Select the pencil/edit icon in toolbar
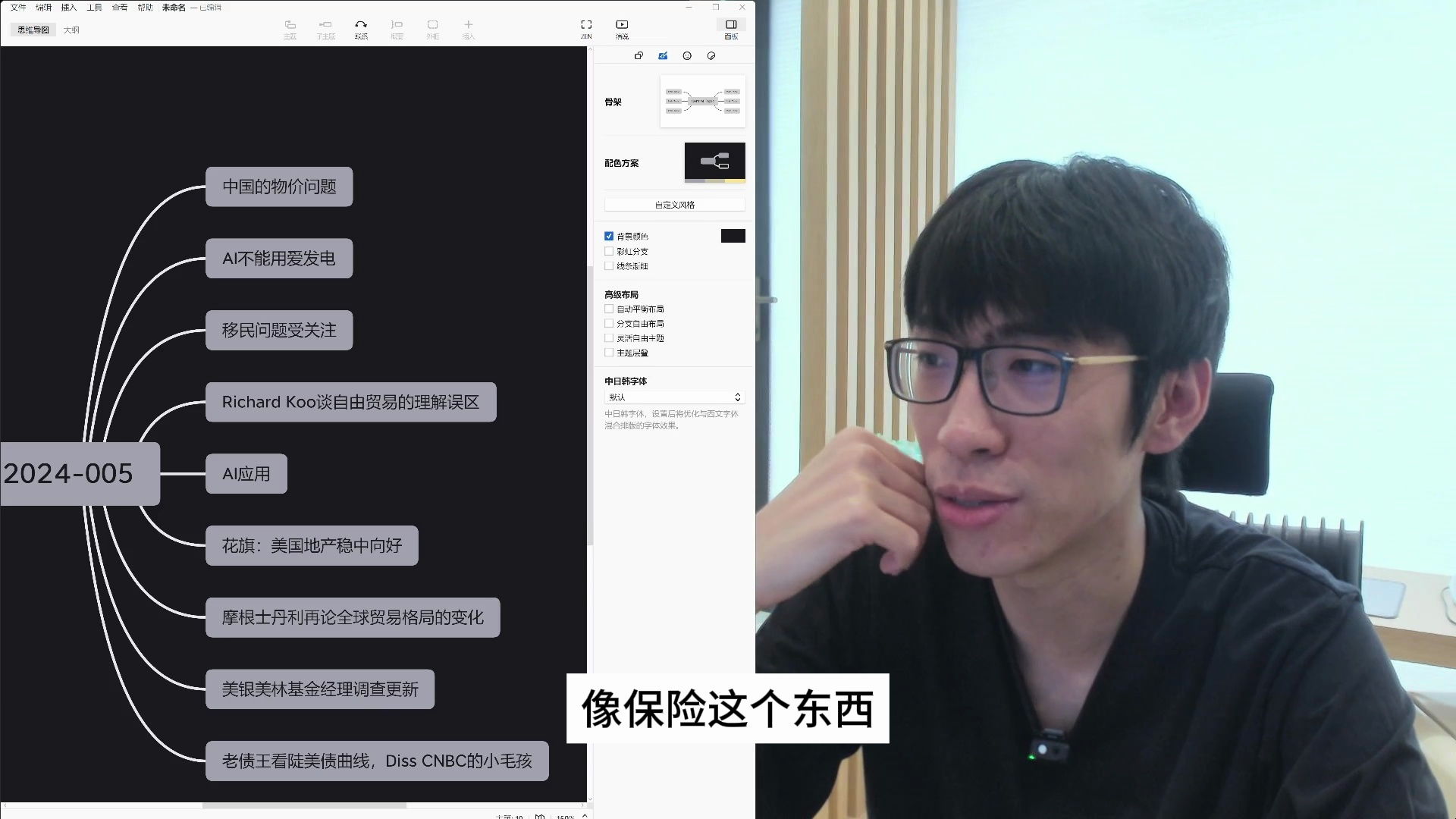Screen dimensions: 1456x819 [663, 55]
